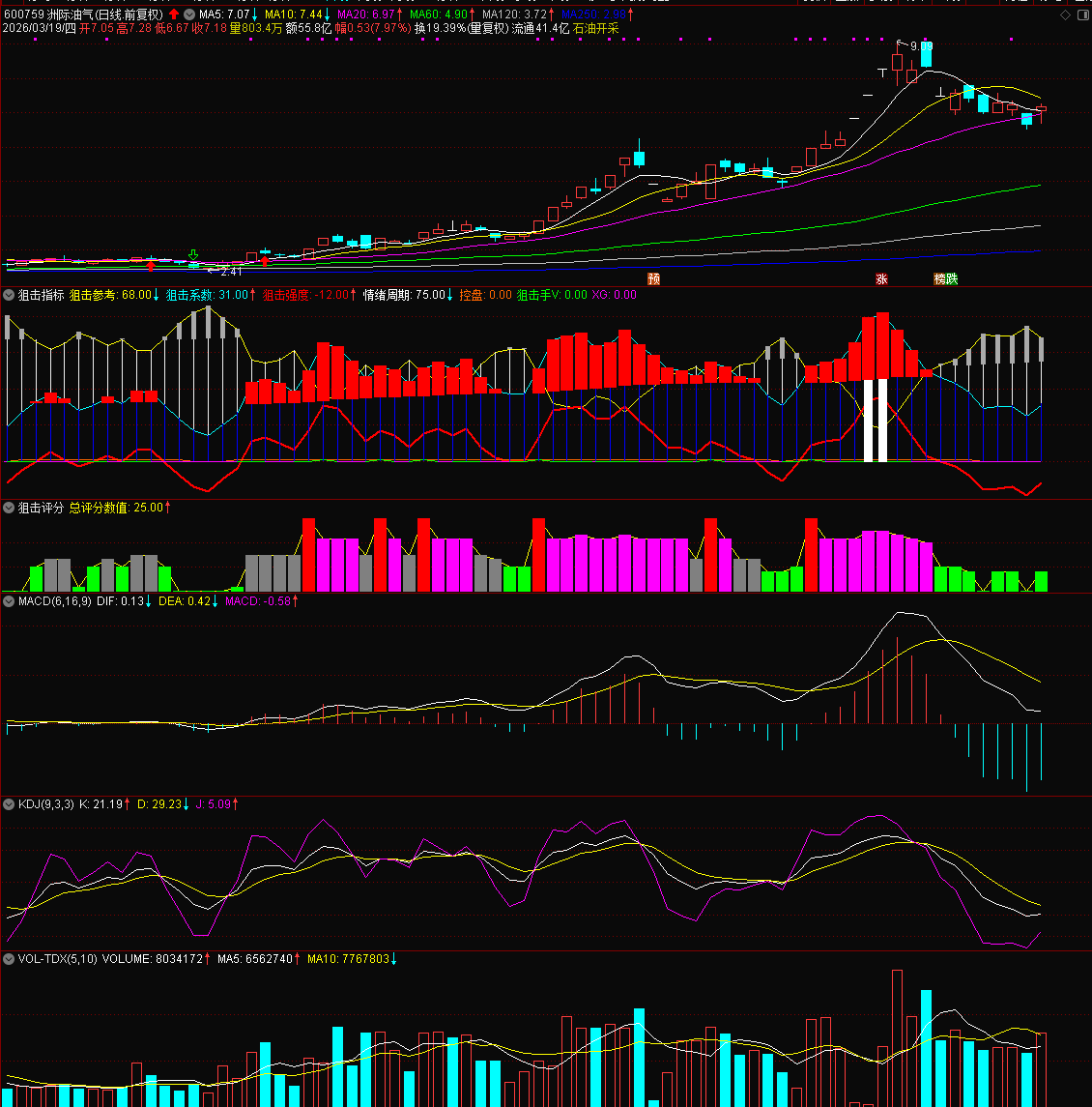Expand the 狙击评分 panel circle arrow
The width and height of the screenshot is (1092, 1107).
9,508
